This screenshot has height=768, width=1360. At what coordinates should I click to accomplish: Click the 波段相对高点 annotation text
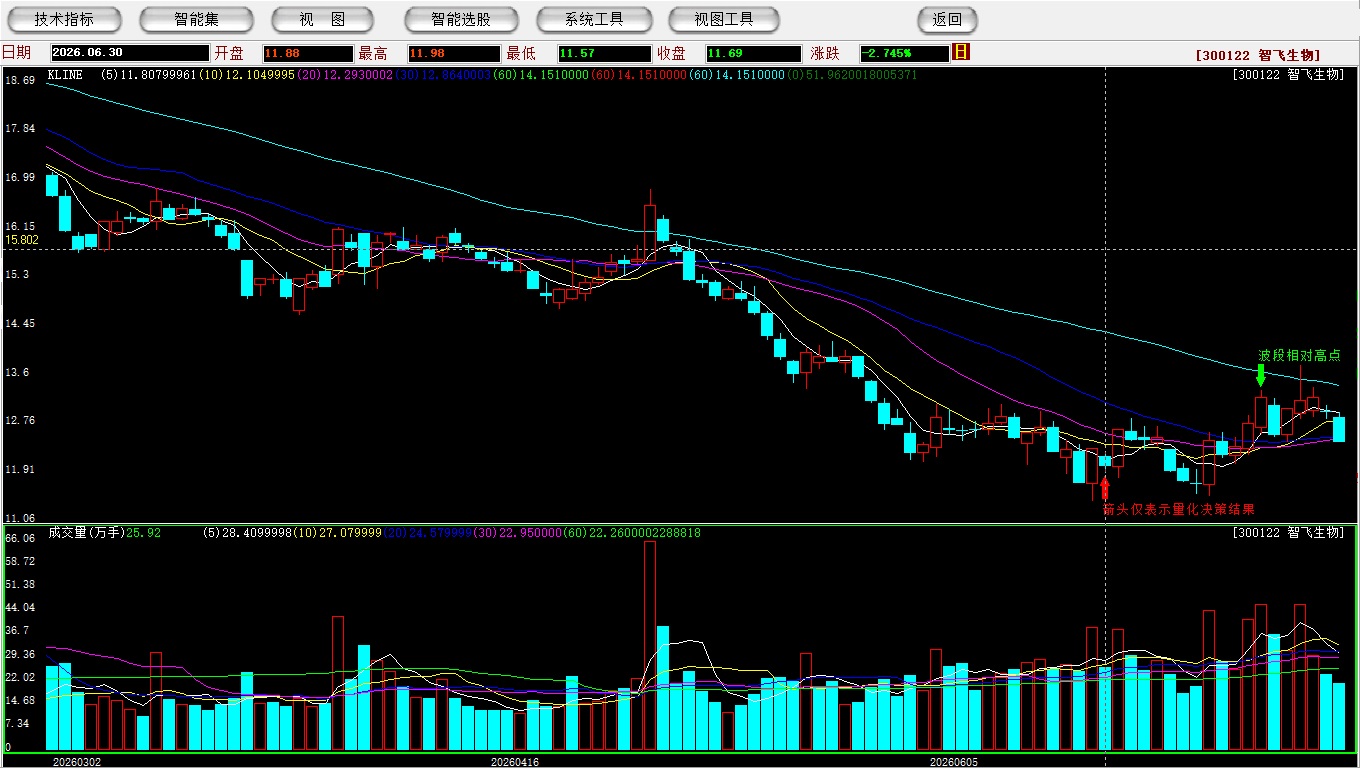click(x=1299, y=355)
